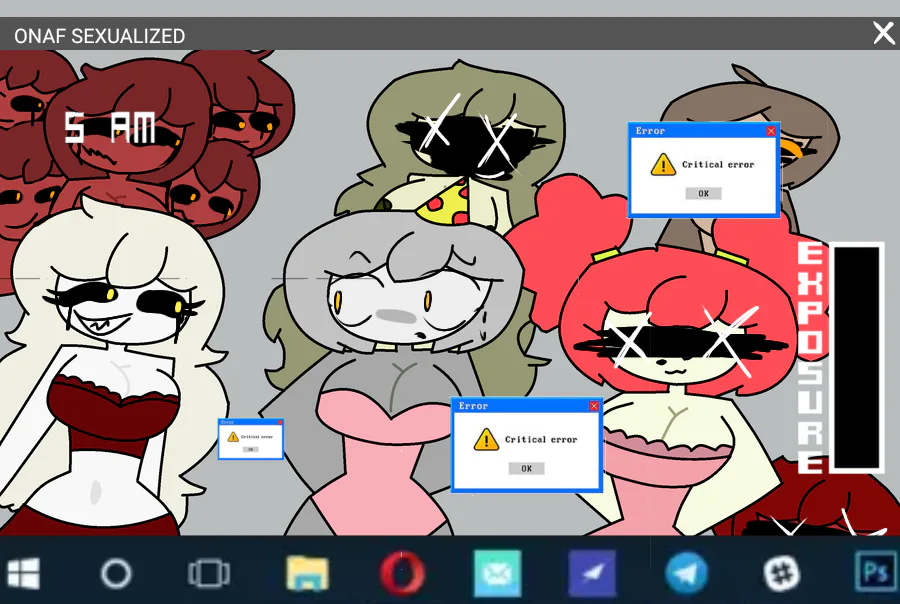900x604 pixels.
Task: Click OK in the upper-right Critical error dialog
Action: (x=704, y=193)
